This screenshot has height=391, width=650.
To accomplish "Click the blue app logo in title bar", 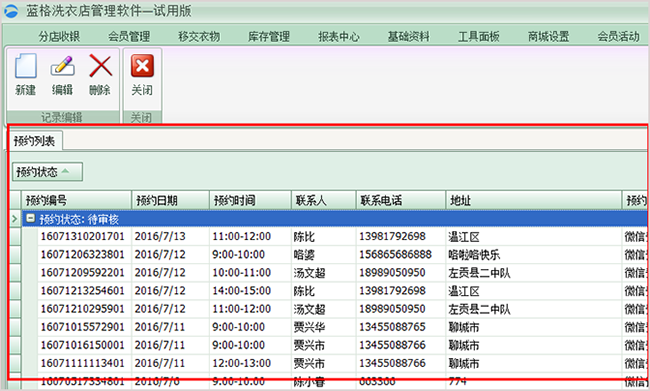I will coord(11,11).
